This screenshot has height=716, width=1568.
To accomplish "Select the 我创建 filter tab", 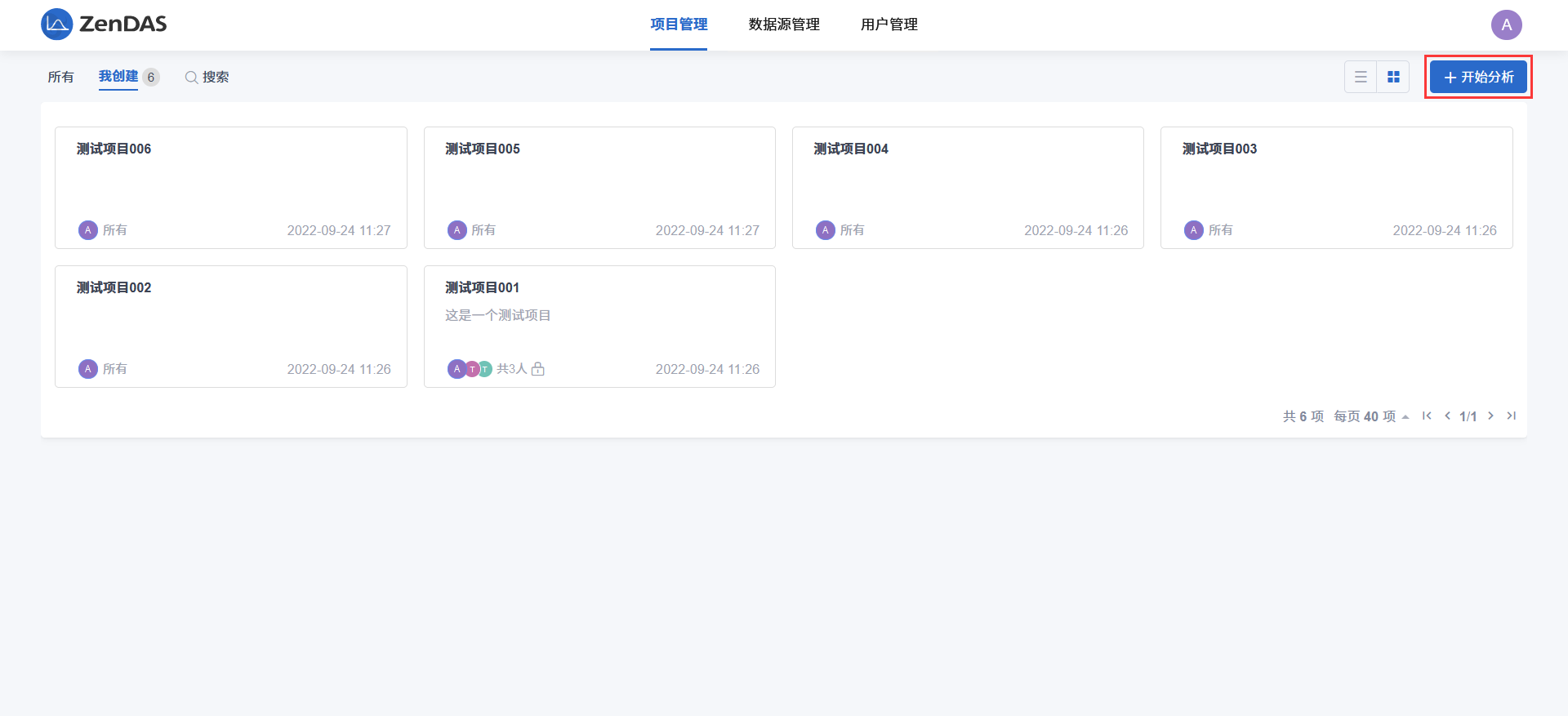I will click(x=118, y=76).
